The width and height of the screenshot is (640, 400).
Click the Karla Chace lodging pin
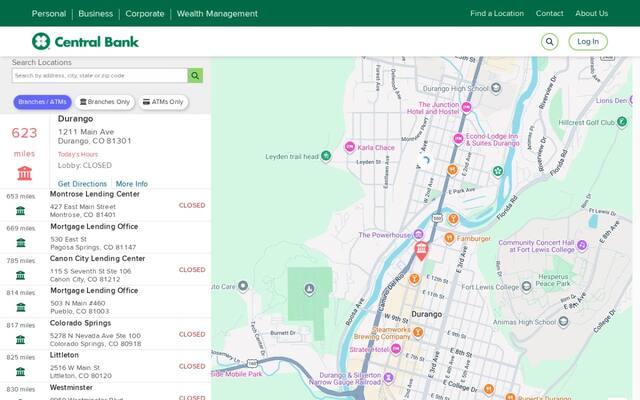349,147
